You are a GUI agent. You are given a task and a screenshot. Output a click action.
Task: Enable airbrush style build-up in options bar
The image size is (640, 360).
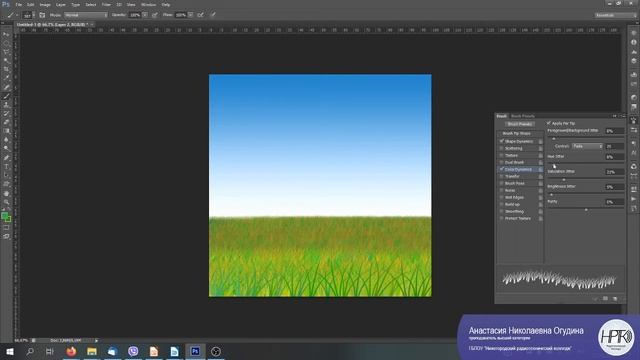click(x=200, y=15)
